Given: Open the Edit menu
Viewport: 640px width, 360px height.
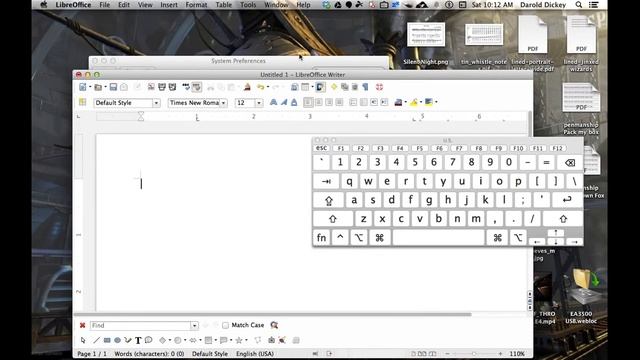Looking at the screenshot, I should pyautogui.click(x=124, y=5).
